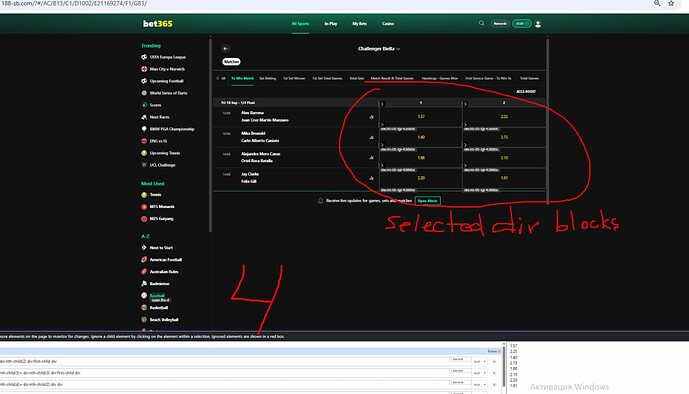Open second selector row type dropdown
The image size is (689, 394).
click(x=479, y=373)
